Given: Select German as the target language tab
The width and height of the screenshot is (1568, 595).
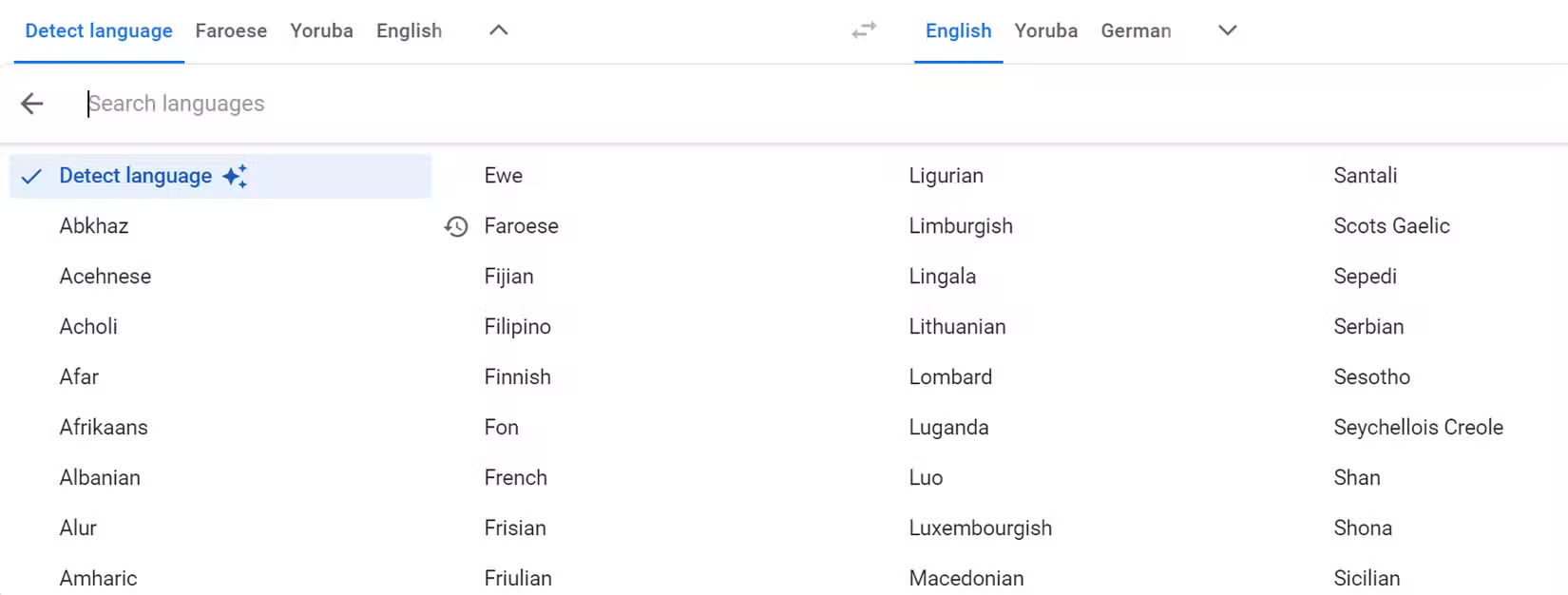Looking at the screenshot, I should [x=1136, y=31].
